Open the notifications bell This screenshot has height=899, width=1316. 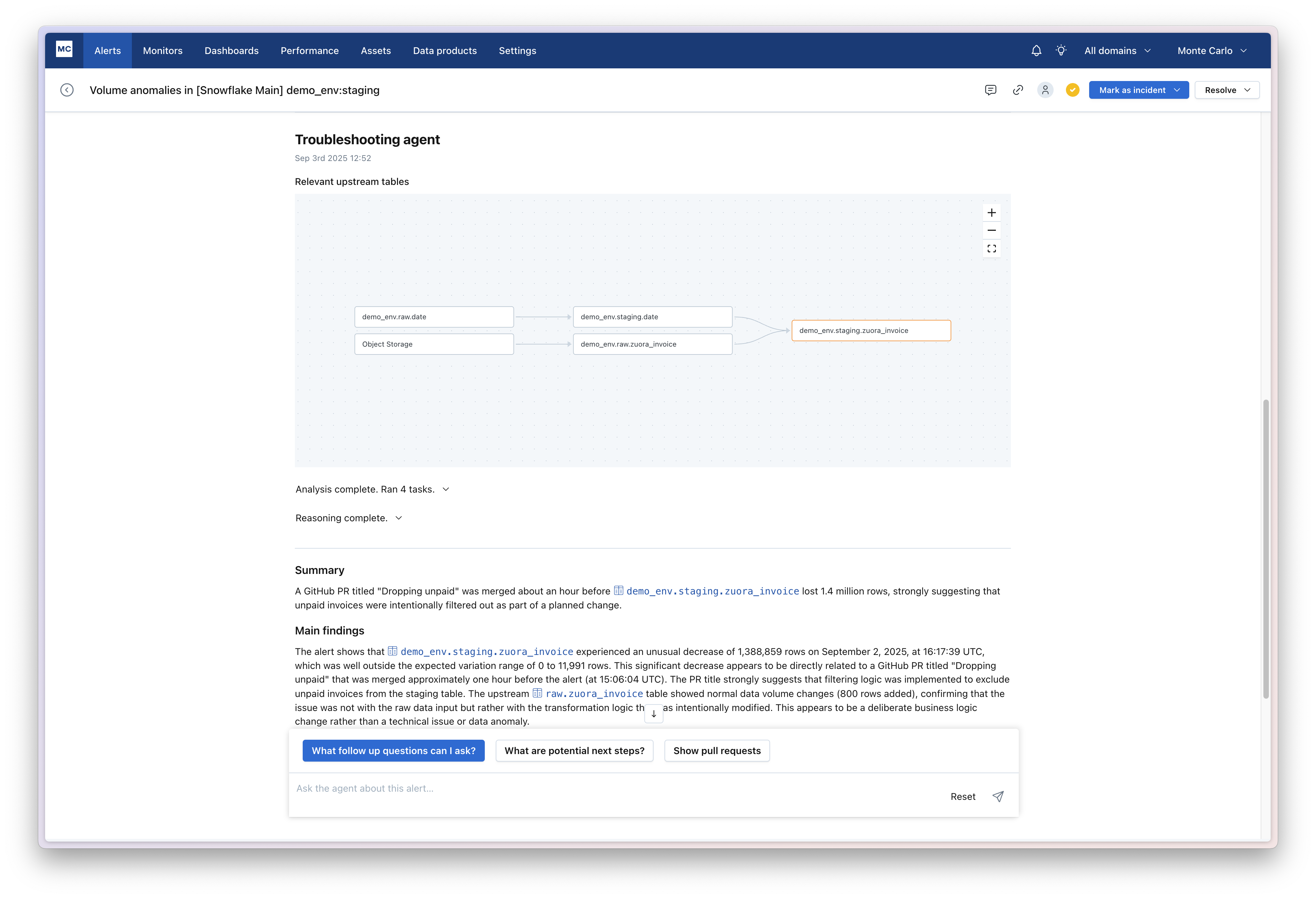[x=1036, y=50]
